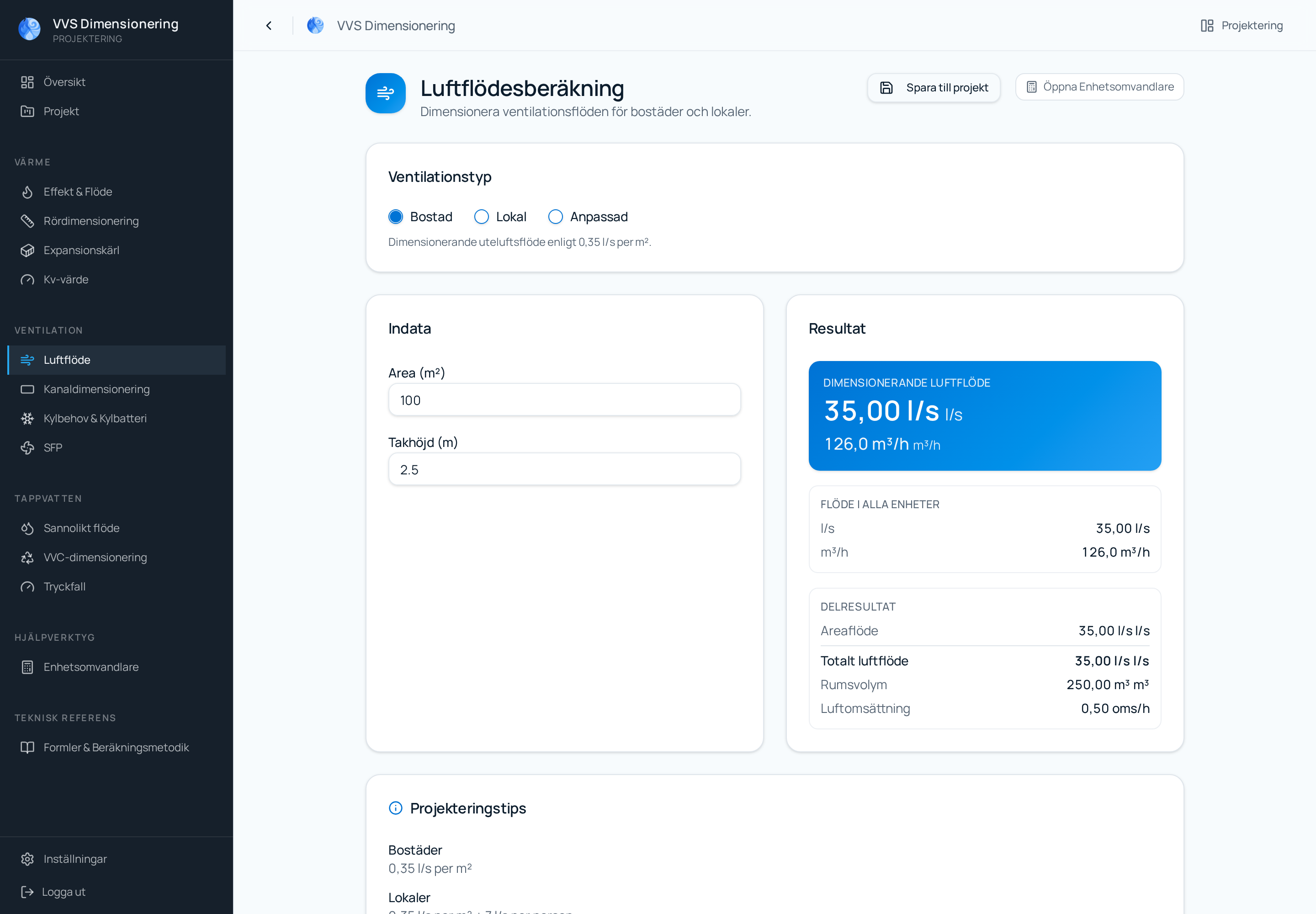Click the Ventilationstyp card heading
The height and width of the screenshot is (914, 1316).
[x=440, y=177]
